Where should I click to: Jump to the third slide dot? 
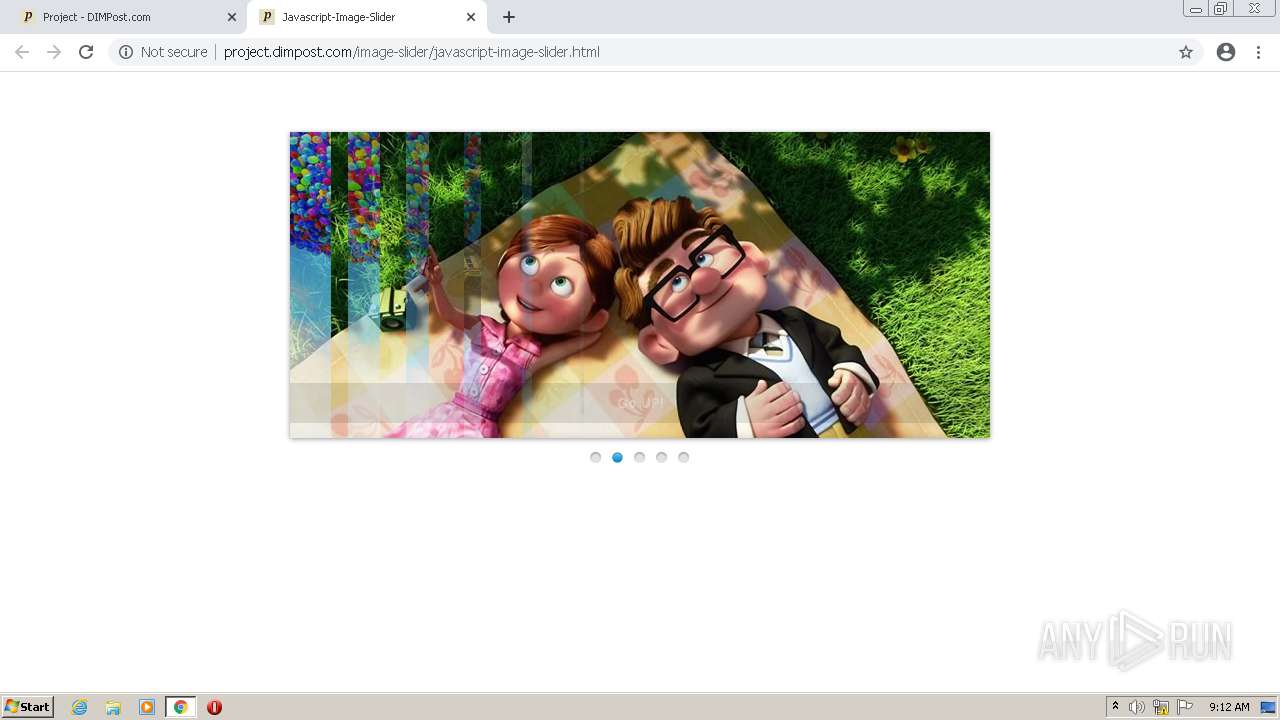640,457
